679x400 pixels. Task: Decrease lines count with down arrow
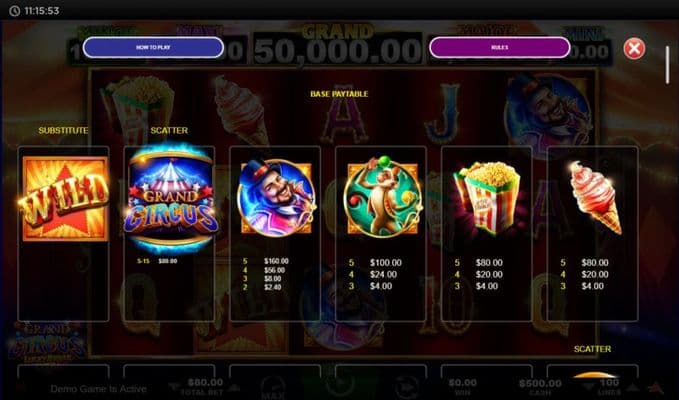pos(588,387)
